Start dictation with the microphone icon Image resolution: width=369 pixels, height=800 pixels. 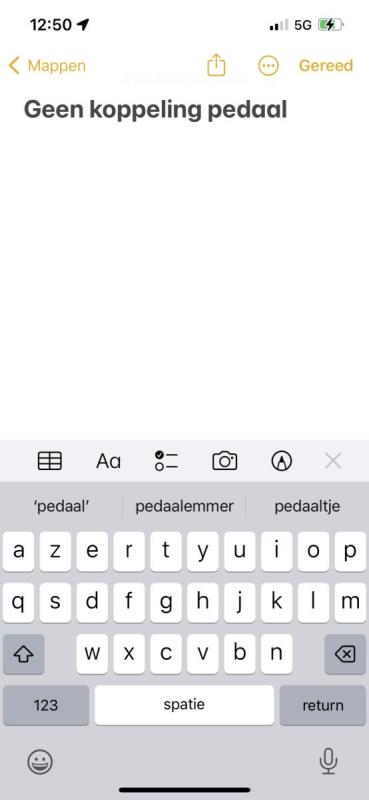328,762
